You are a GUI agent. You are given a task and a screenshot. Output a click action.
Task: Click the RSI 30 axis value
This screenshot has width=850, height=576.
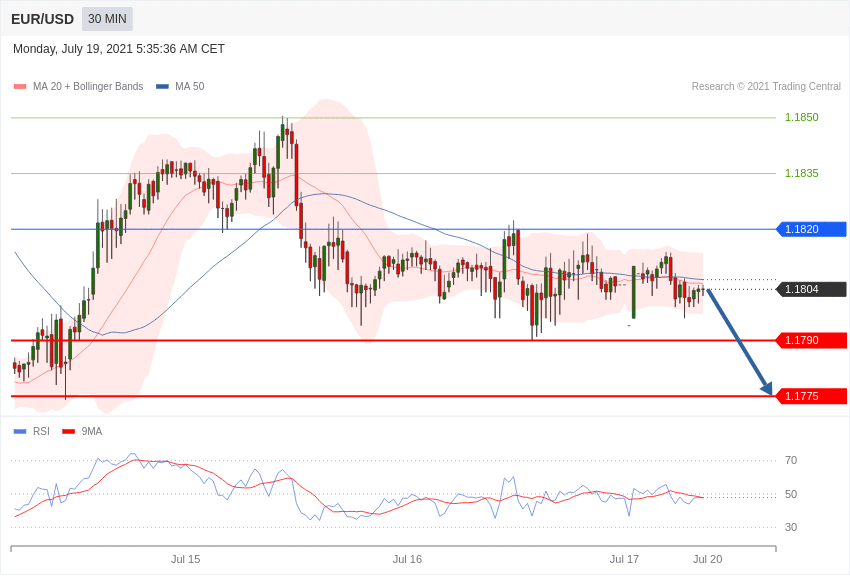coord(791,527)
